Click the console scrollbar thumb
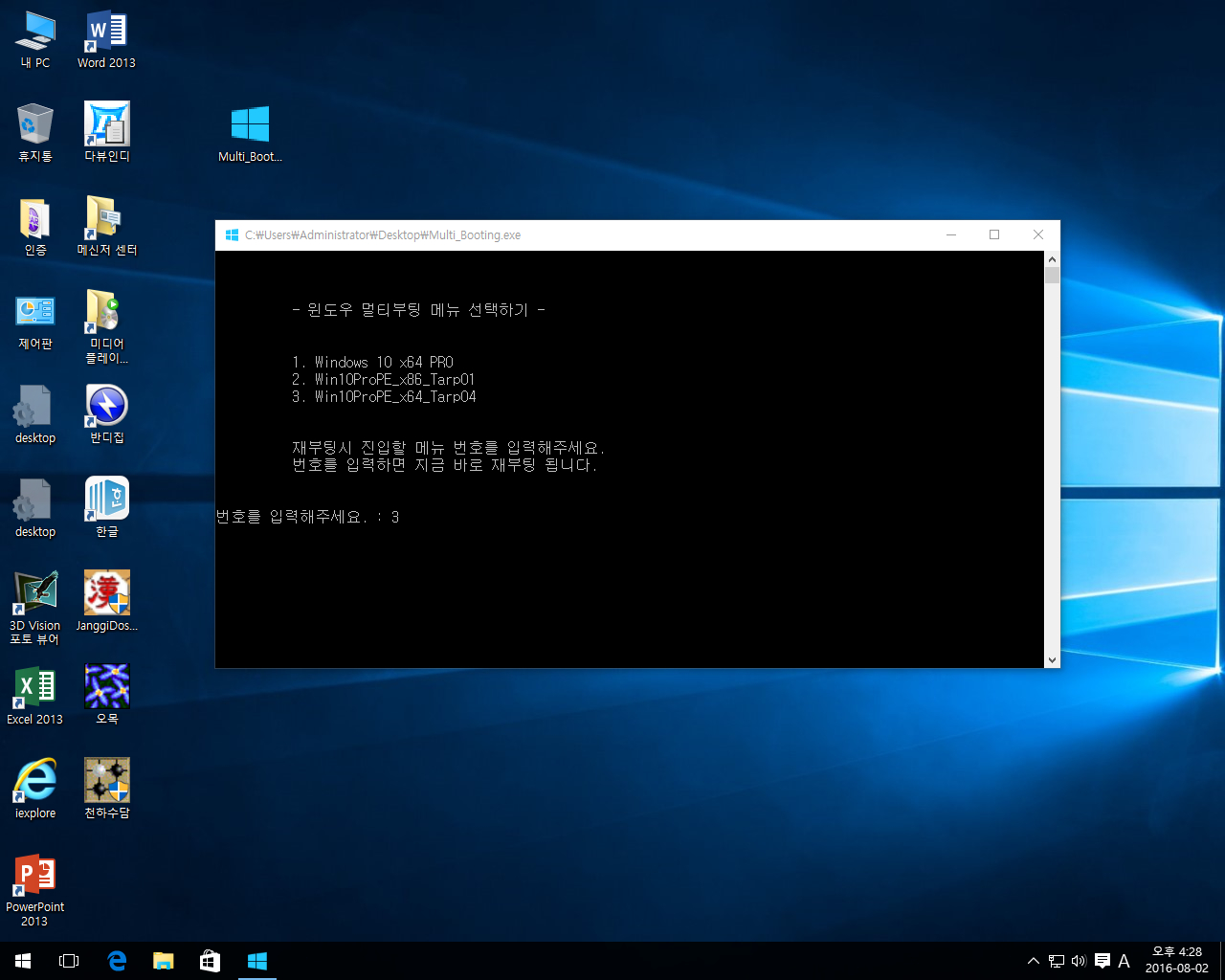This screenshot has height=980, width=1225. tap(1052, 276)
